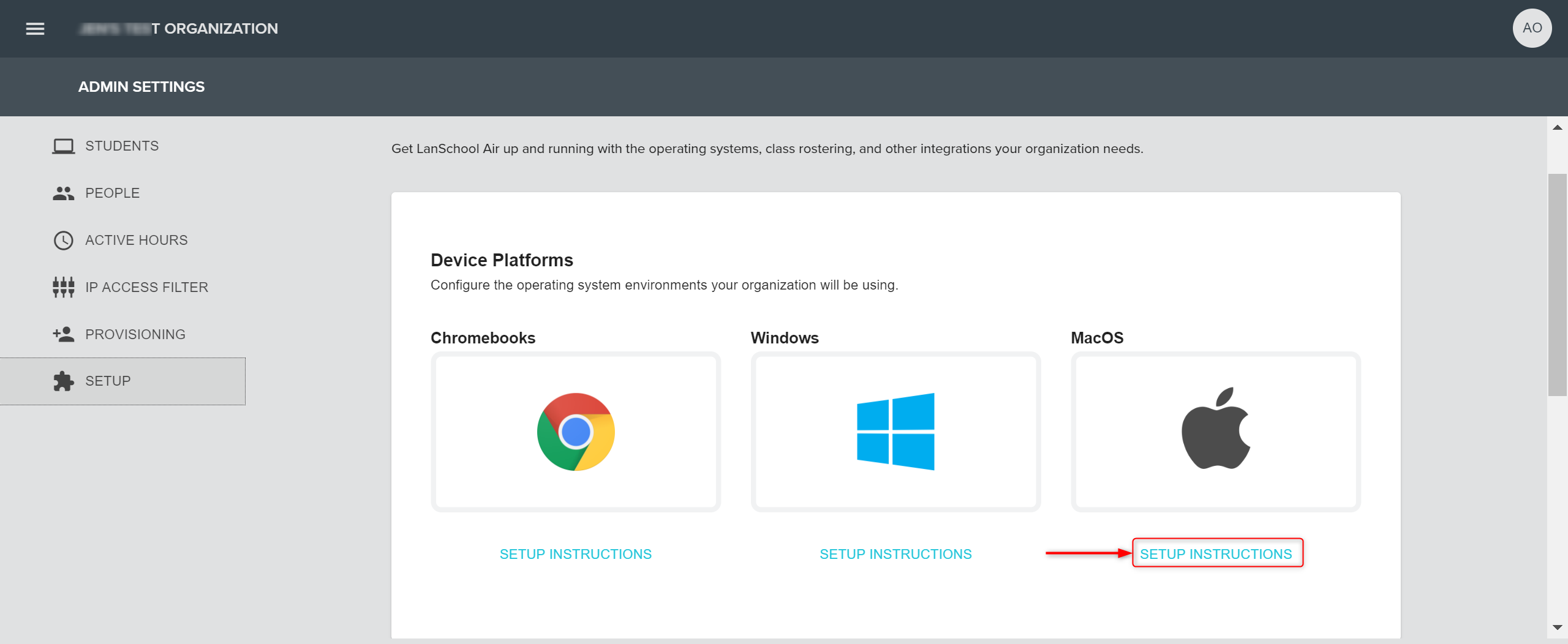Select the Windows logo platform card
Image resolution: width=1568 pixels, height=644 pixels.
pos(895,432)
